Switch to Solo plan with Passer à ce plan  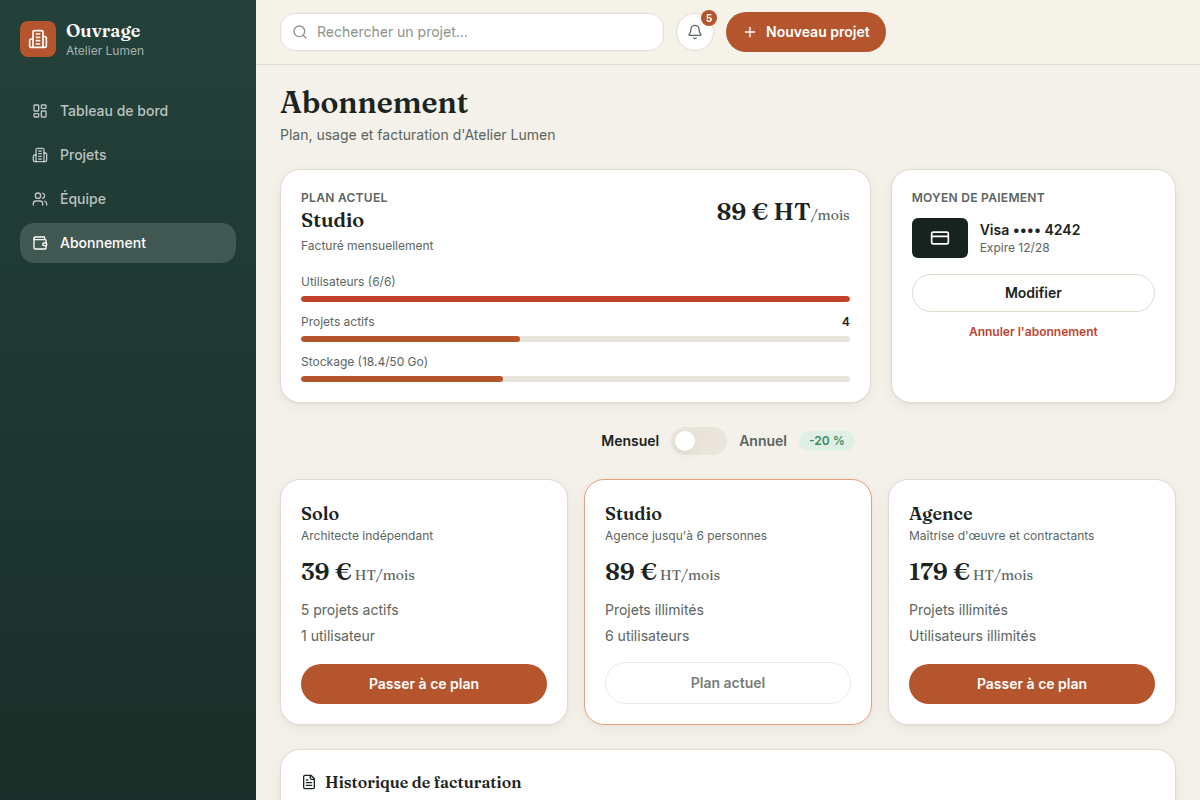click(x=424, y=684)
